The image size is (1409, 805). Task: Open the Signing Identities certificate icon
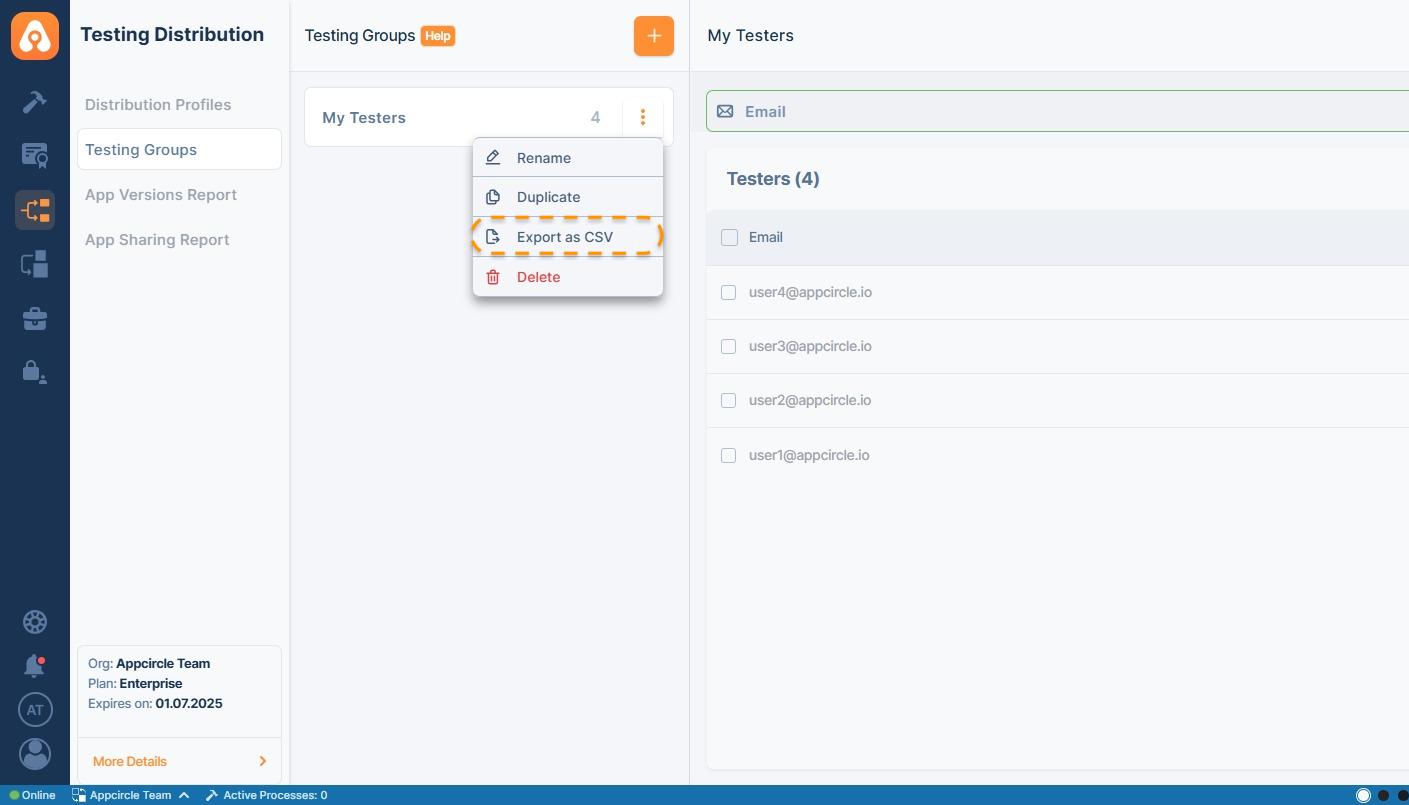[x=35, y=155]
